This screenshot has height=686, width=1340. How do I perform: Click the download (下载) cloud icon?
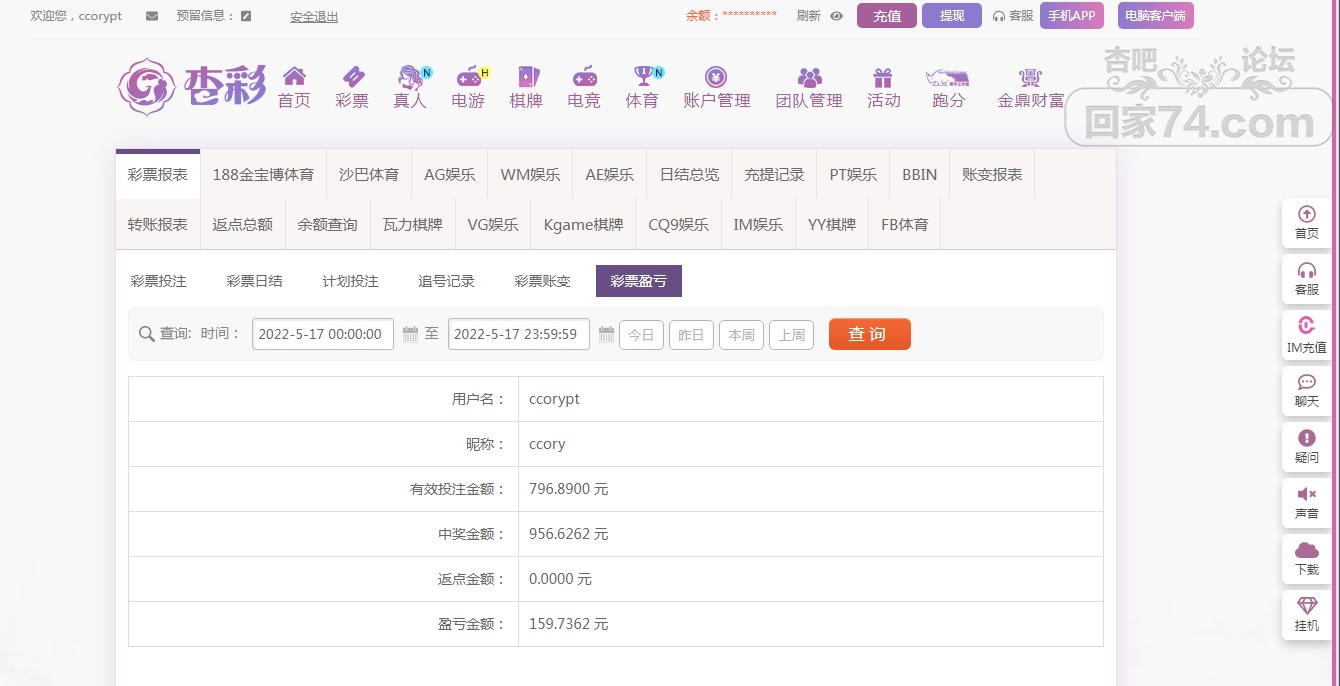pyautogui.click(x=1306, y=550)
